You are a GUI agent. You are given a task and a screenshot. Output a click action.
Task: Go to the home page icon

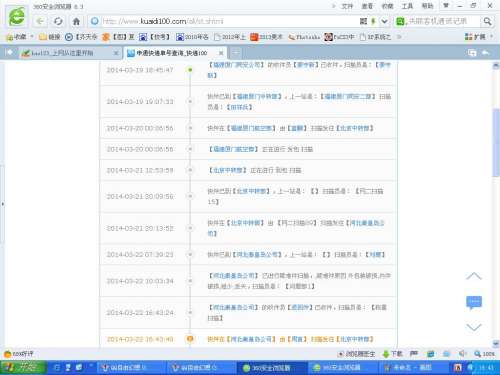pyautogui.click(x=76, y=21)
